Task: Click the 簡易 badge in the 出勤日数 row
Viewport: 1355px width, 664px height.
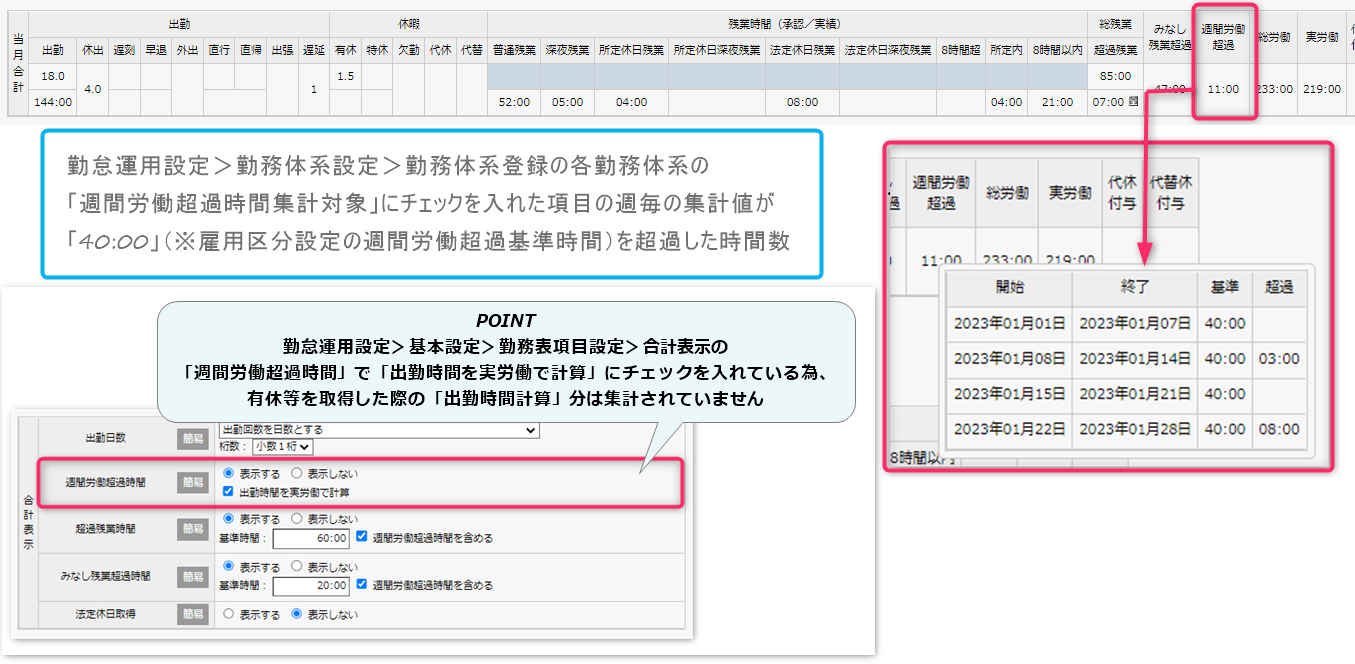Action: 193,438
